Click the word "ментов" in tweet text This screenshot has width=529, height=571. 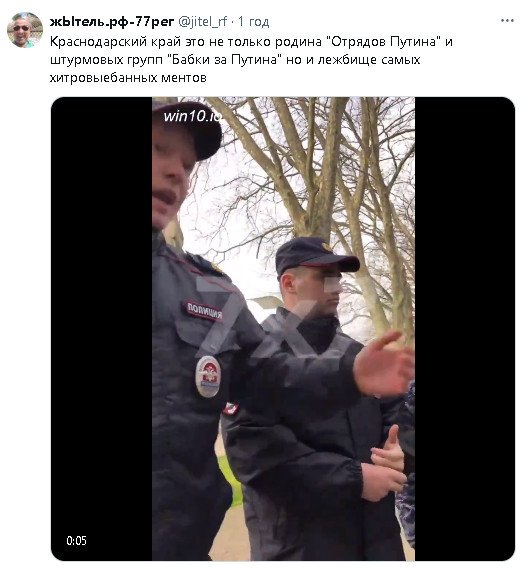click(184, 78)
